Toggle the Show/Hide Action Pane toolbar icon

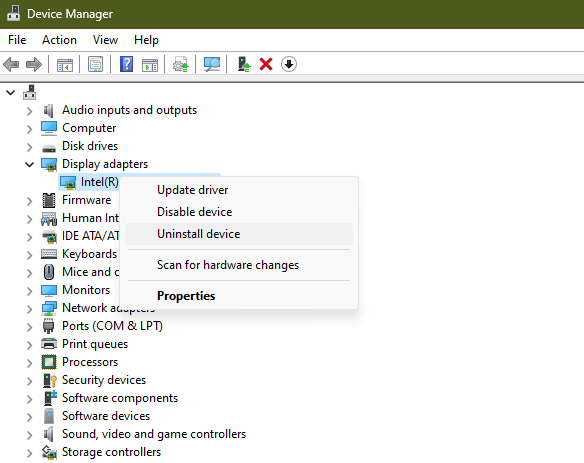click(x=150, y=65)
